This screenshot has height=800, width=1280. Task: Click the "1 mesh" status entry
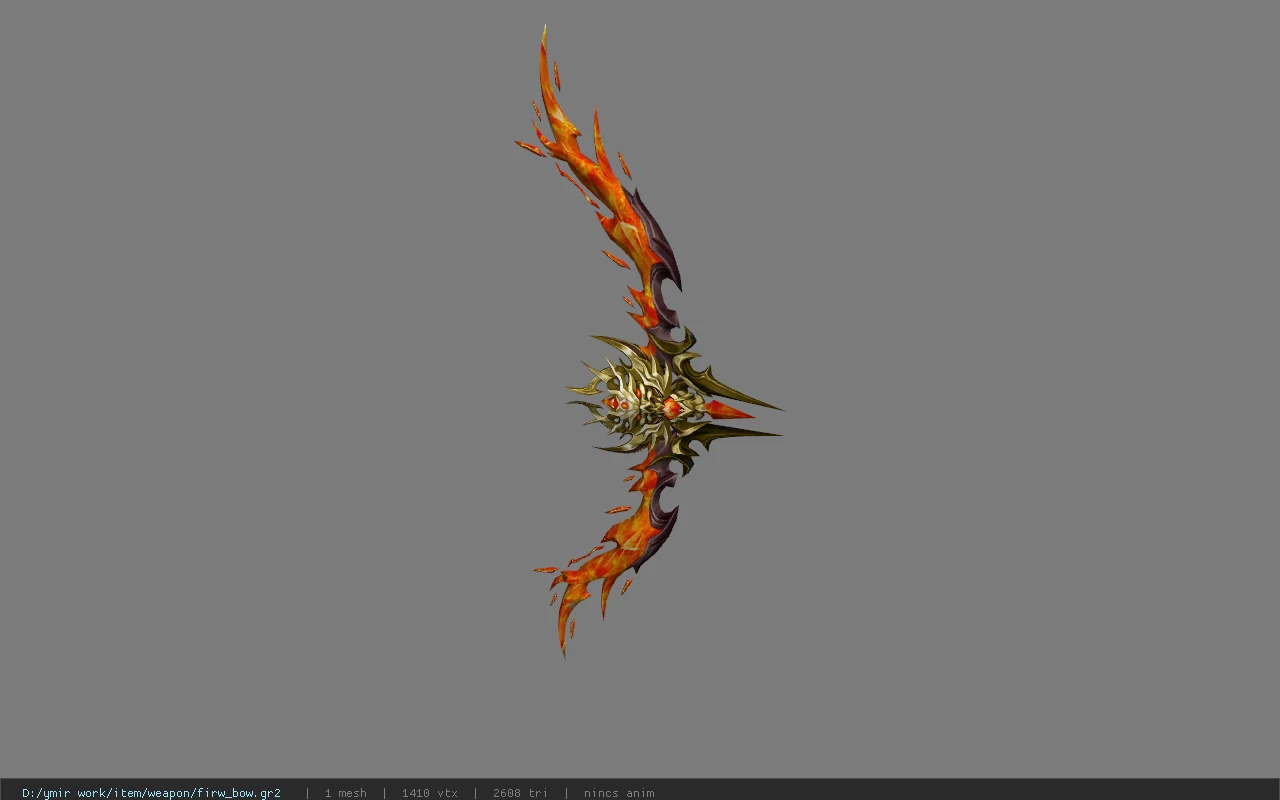pos(345,793)
